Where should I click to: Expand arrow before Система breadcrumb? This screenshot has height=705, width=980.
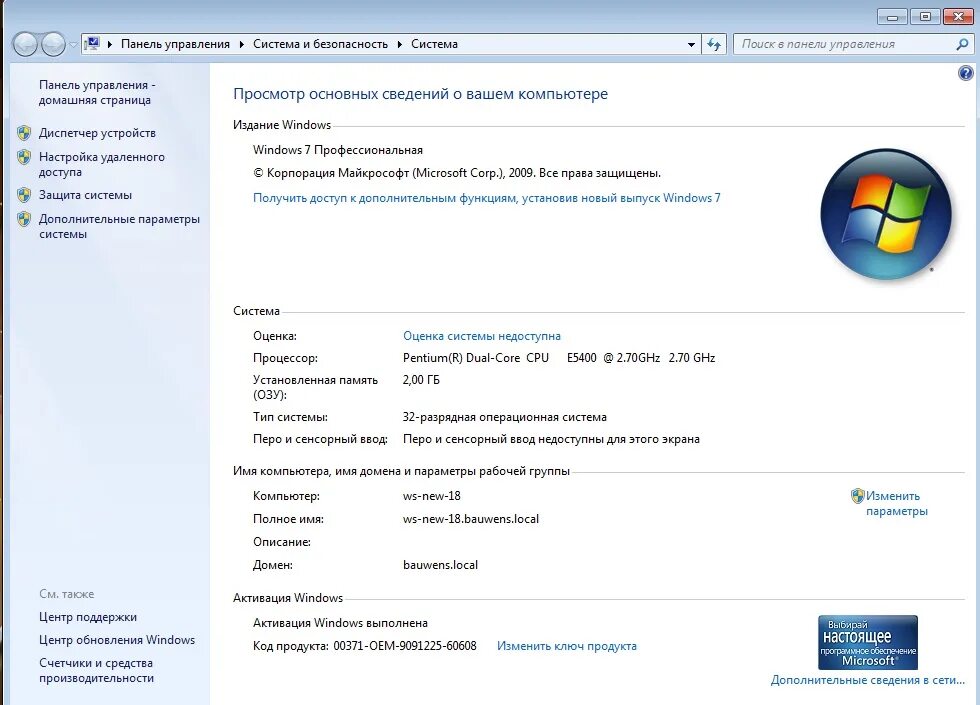[399, 44]
